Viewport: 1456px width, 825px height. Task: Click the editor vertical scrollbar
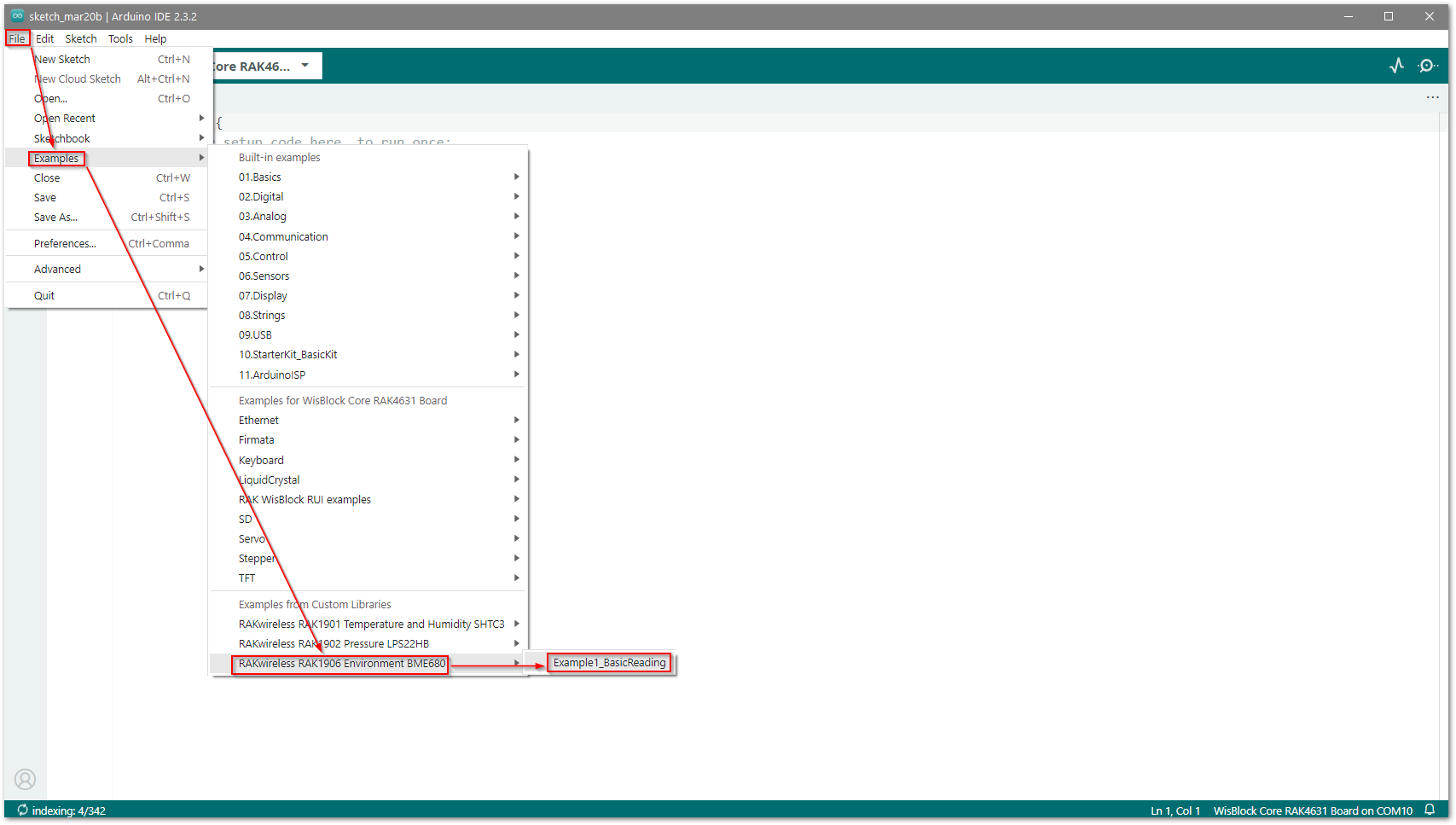click(x=1443, y=456)
